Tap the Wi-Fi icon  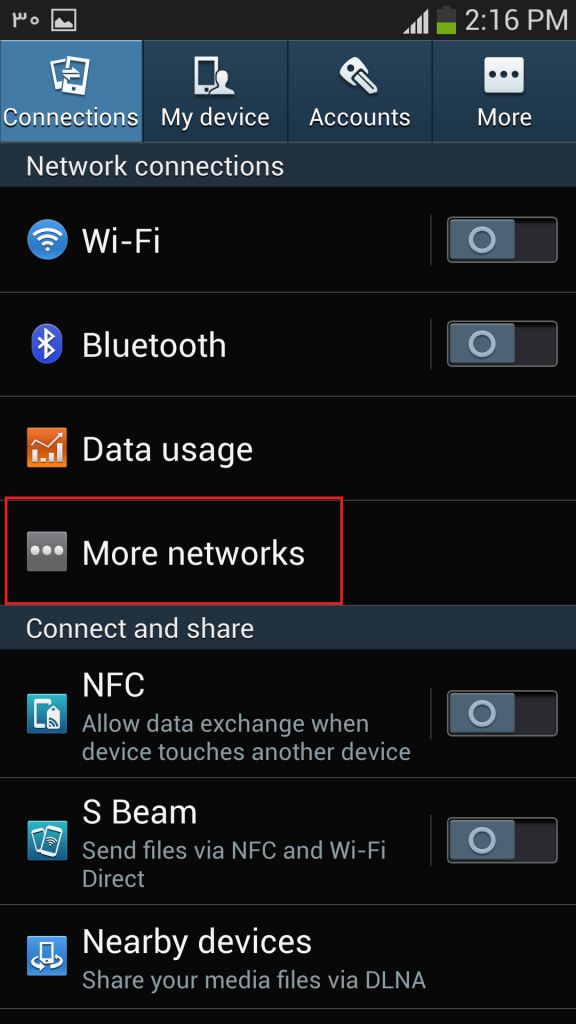47,240
